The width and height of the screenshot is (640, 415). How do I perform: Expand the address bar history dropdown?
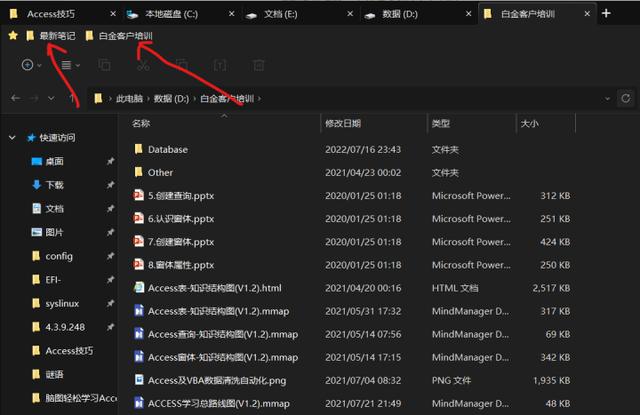(x=607, y=99)
